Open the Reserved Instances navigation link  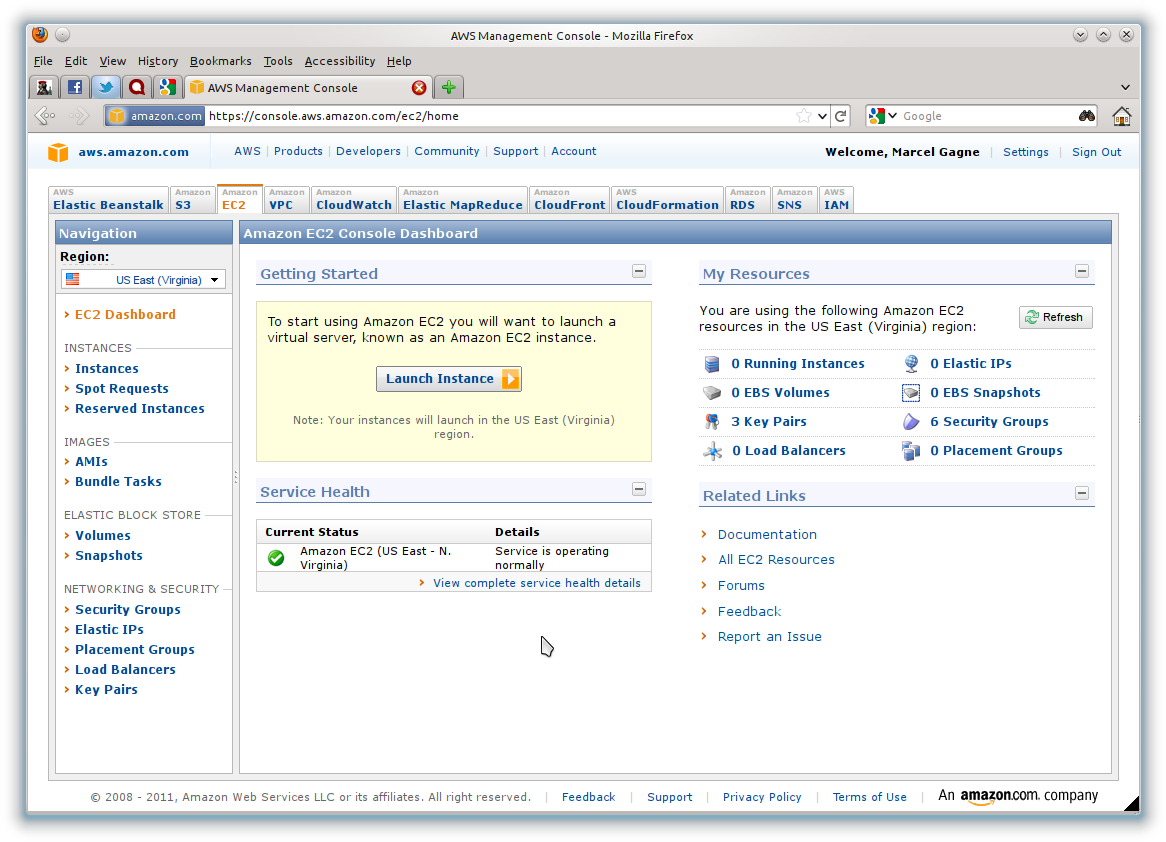(x=139, y=408)
